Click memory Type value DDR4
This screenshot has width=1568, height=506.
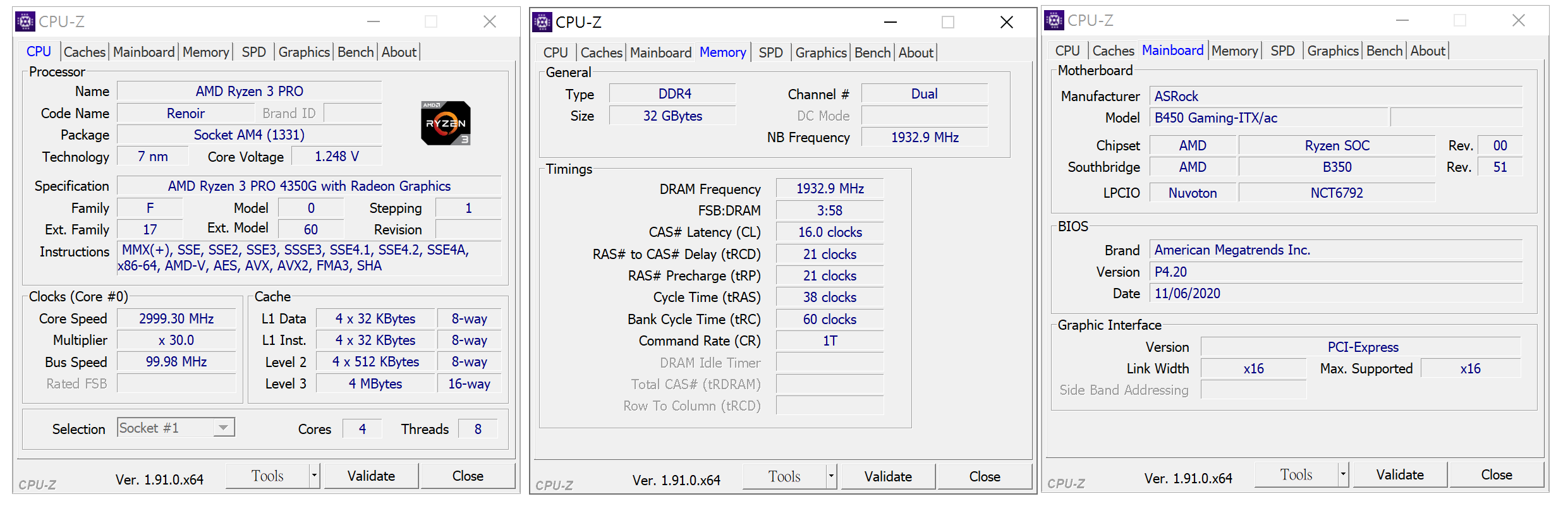672,93
